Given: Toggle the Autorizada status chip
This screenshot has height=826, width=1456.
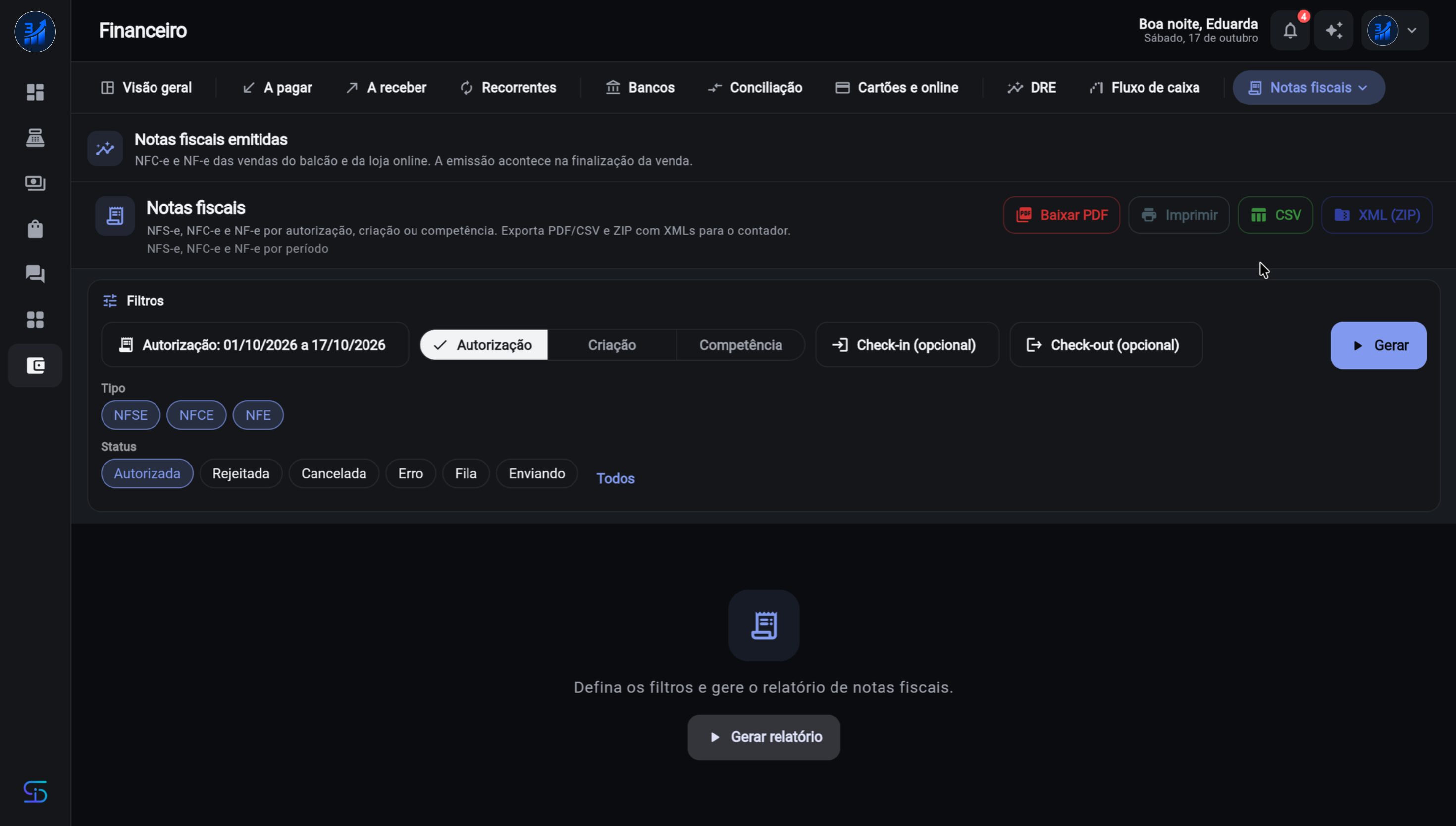Looking at the screenshot, I should [147, 474].
